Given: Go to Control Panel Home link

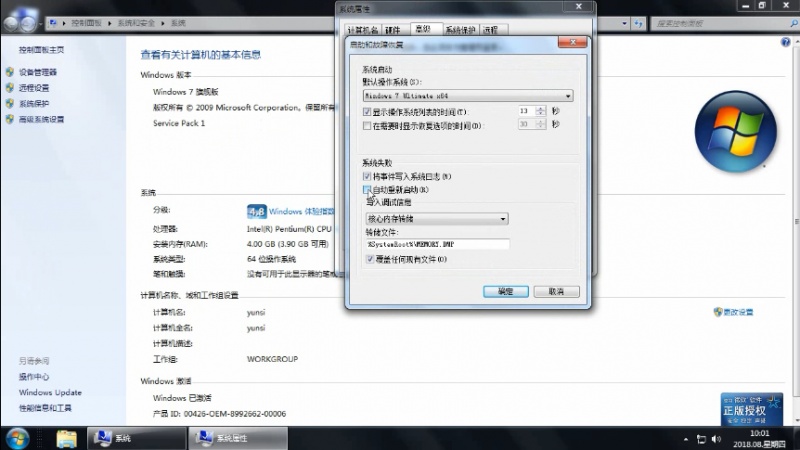Looking at the screenshot, I should (41, 50).
